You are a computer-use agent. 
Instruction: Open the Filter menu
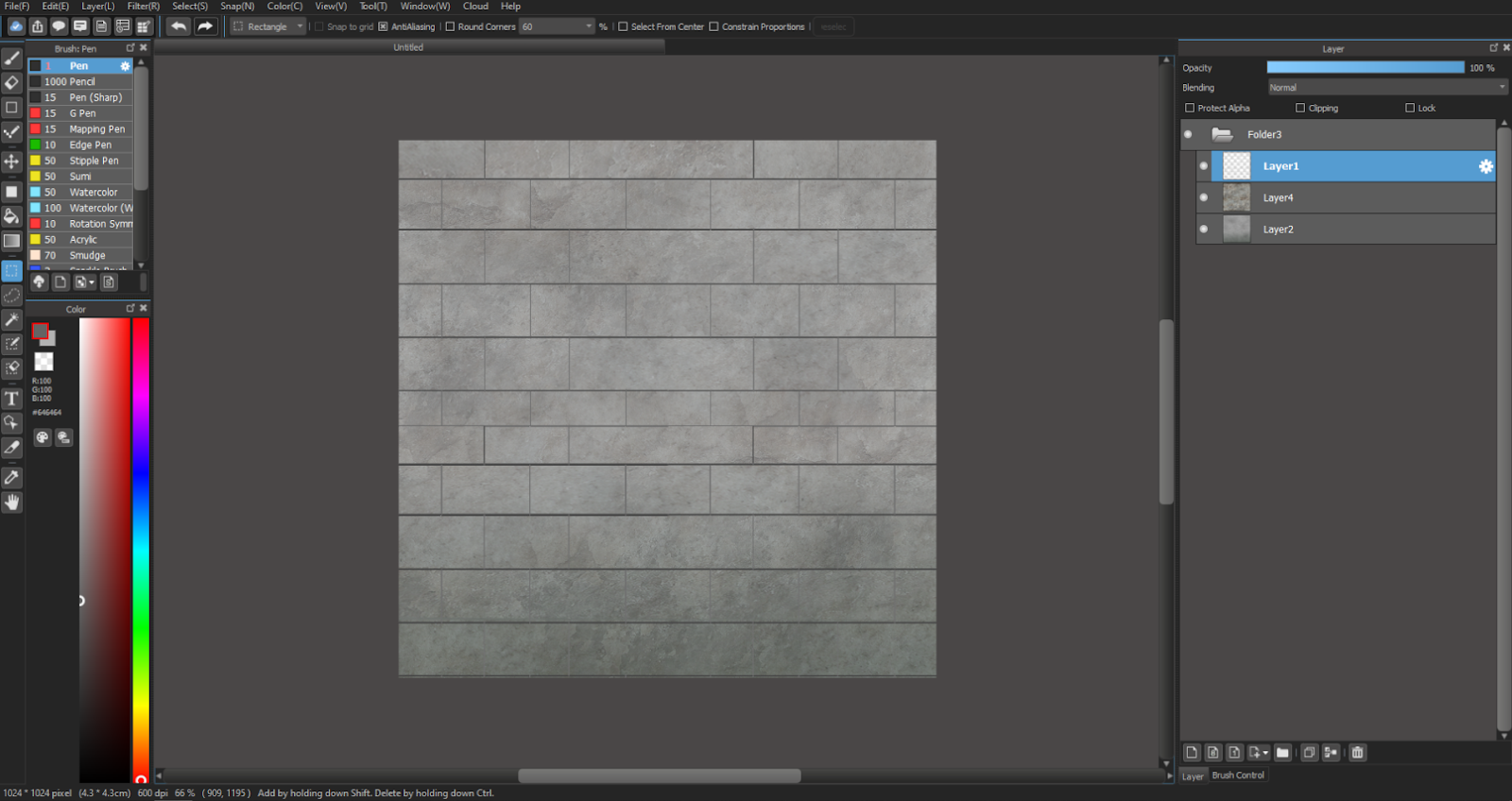tap(143, 7)
